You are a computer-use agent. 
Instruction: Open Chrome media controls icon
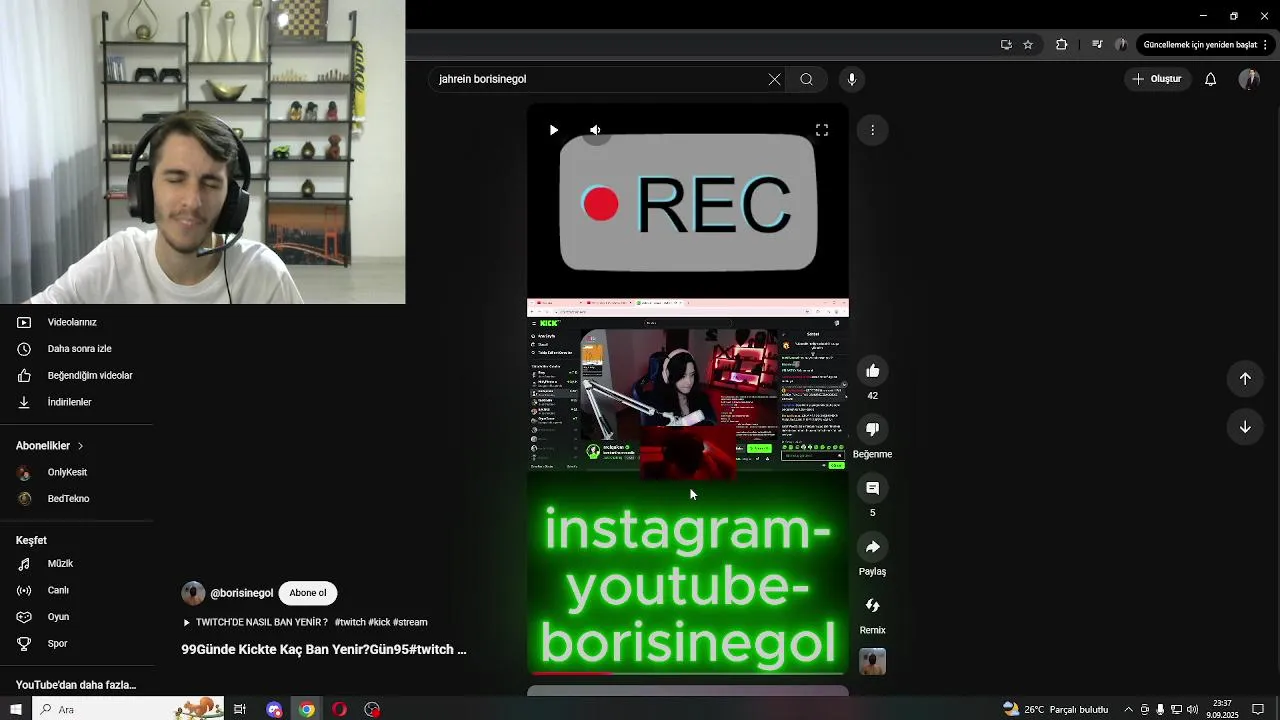coord(1097,45)
